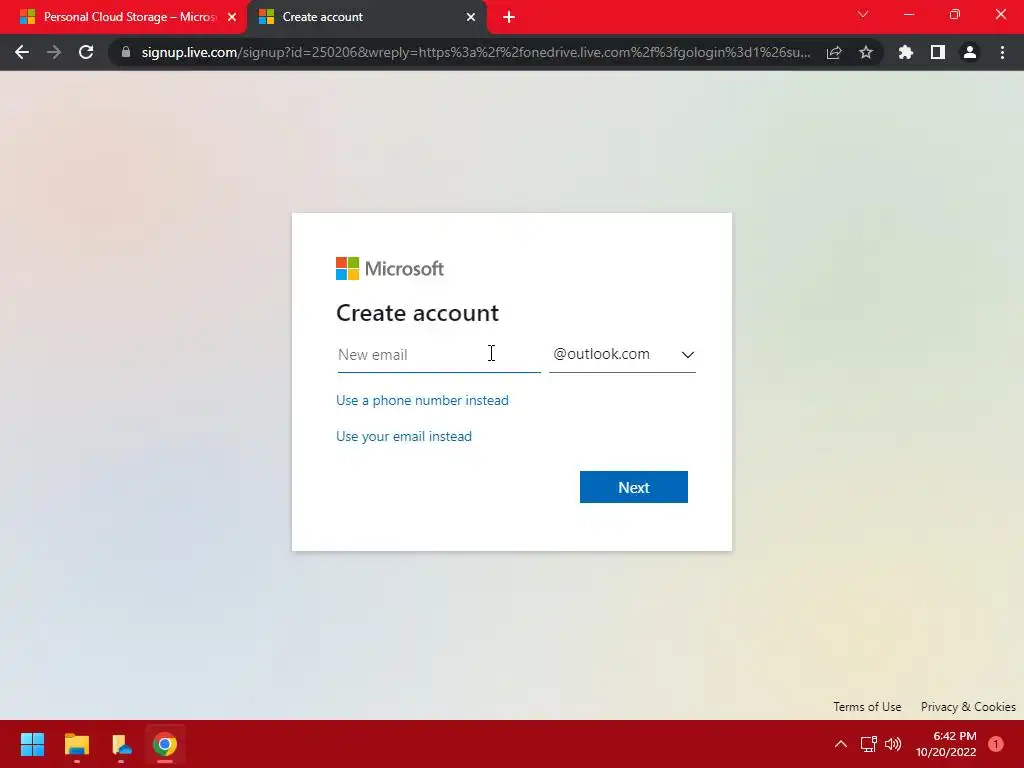
Task: Open the share page icon
Action: 834,52
